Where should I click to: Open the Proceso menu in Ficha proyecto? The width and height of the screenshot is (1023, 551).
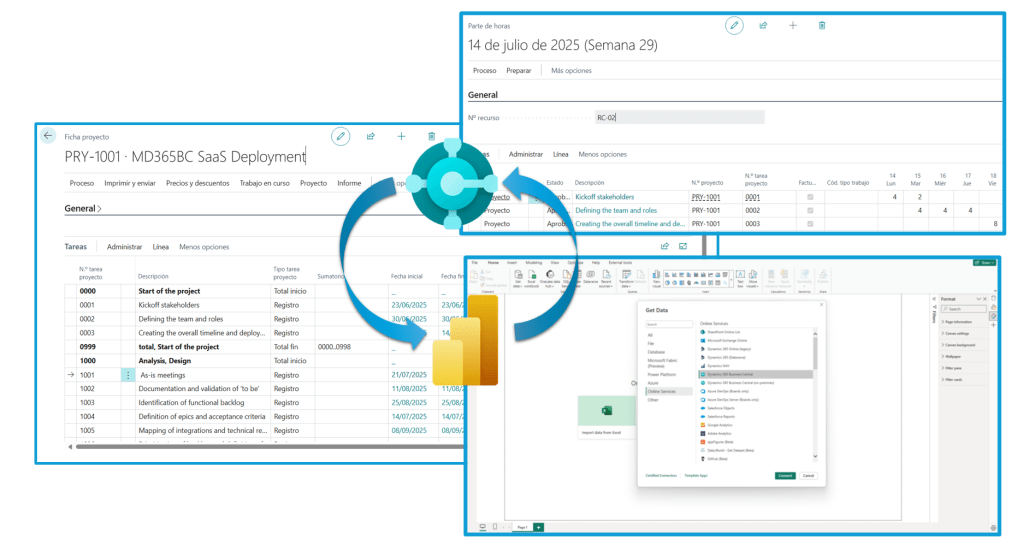point(82,183)
